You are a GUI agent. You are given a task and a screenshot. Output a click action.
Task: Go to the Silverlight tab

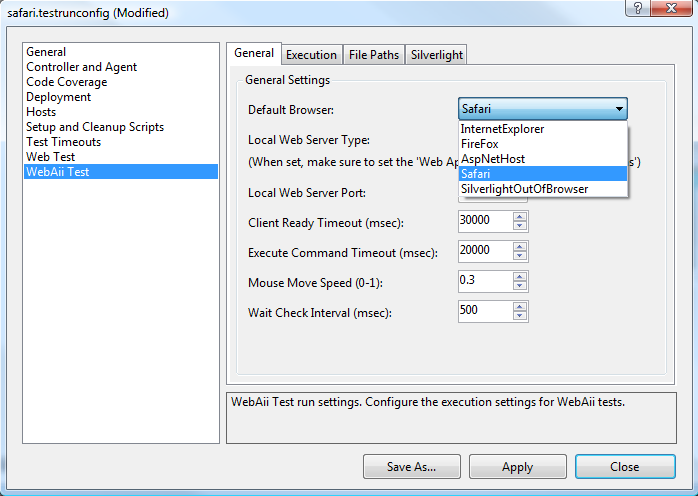tap(437, 55)
